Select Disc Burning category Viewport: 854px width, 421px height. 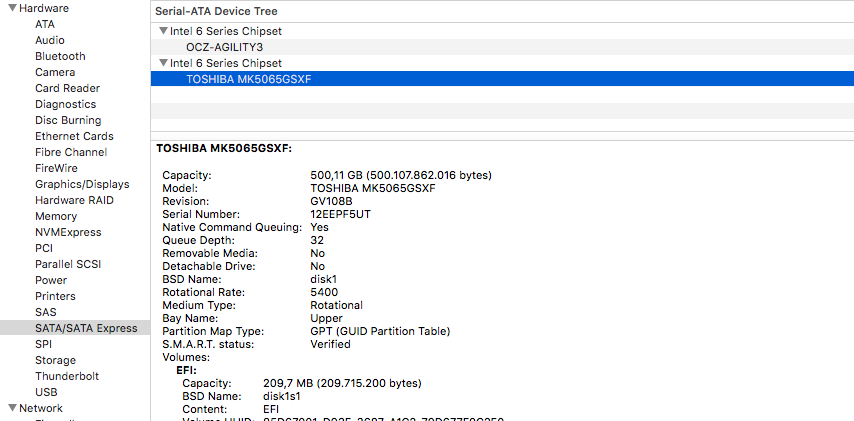tap(68, 120)
